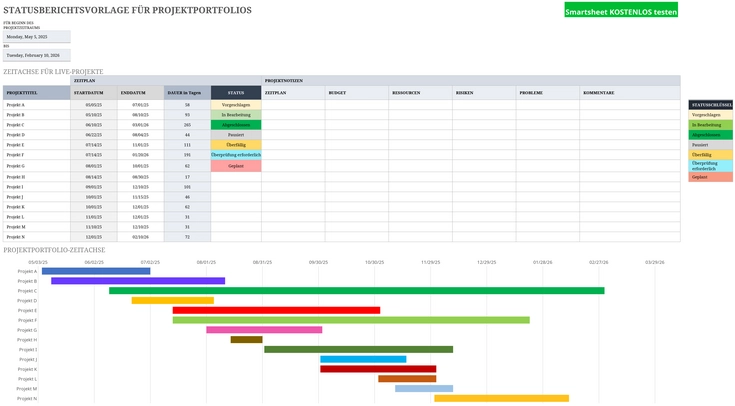Select the RESSOURCEN column header
This screenshot has height=406, width=735.
[x=420, y=93]
